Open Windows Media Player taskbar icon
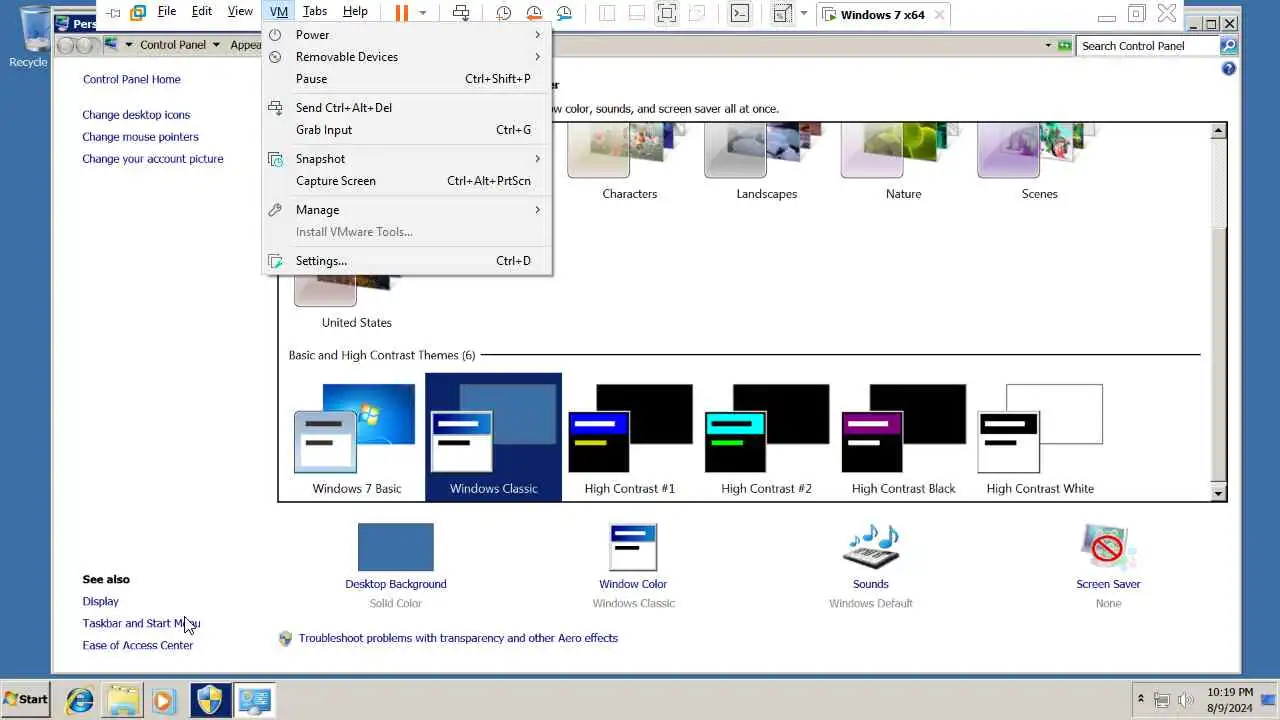The image size is (1280, 720). pos(163,700)
